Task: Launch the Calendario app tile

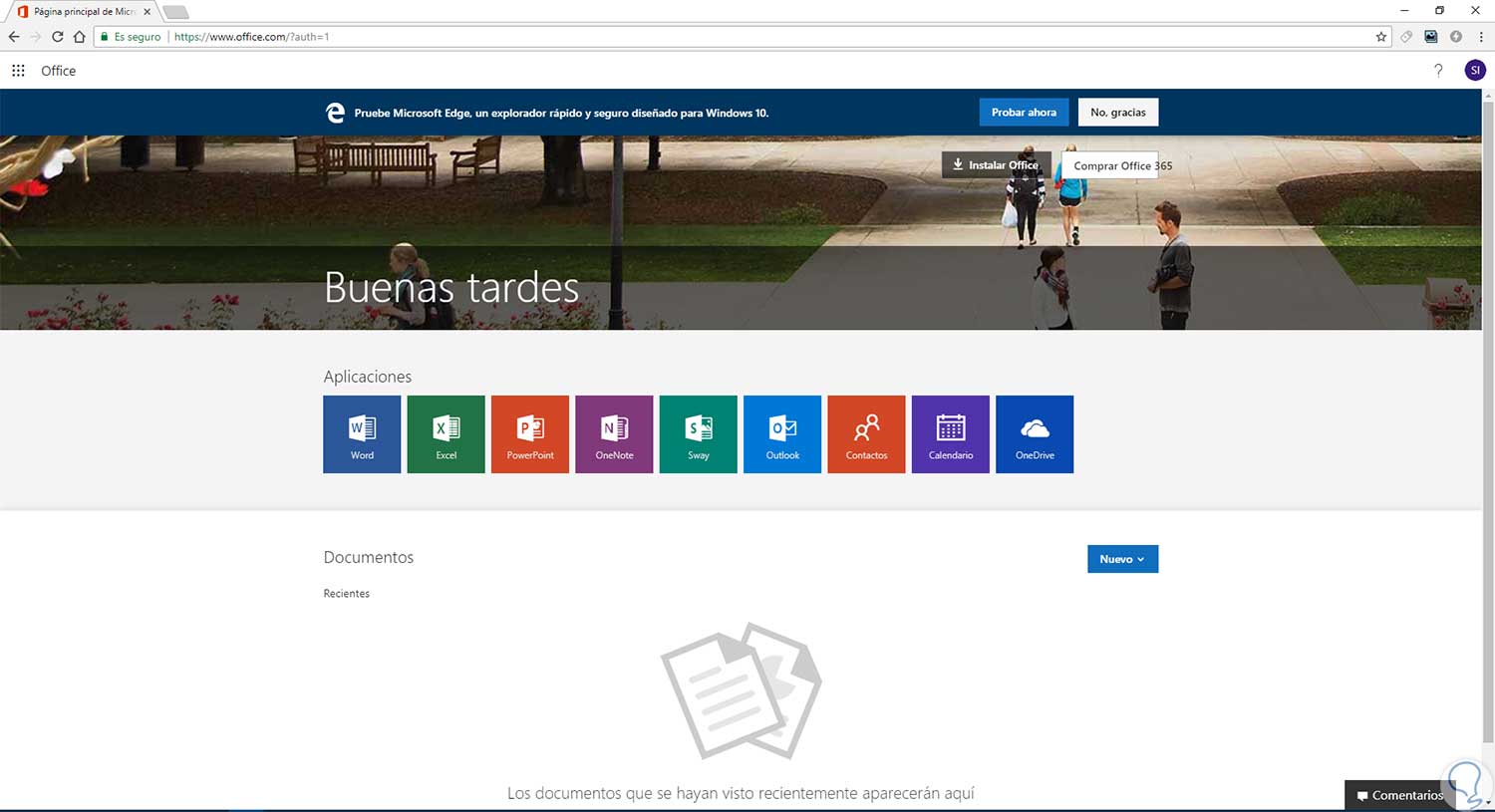Action: click(951, 434)
